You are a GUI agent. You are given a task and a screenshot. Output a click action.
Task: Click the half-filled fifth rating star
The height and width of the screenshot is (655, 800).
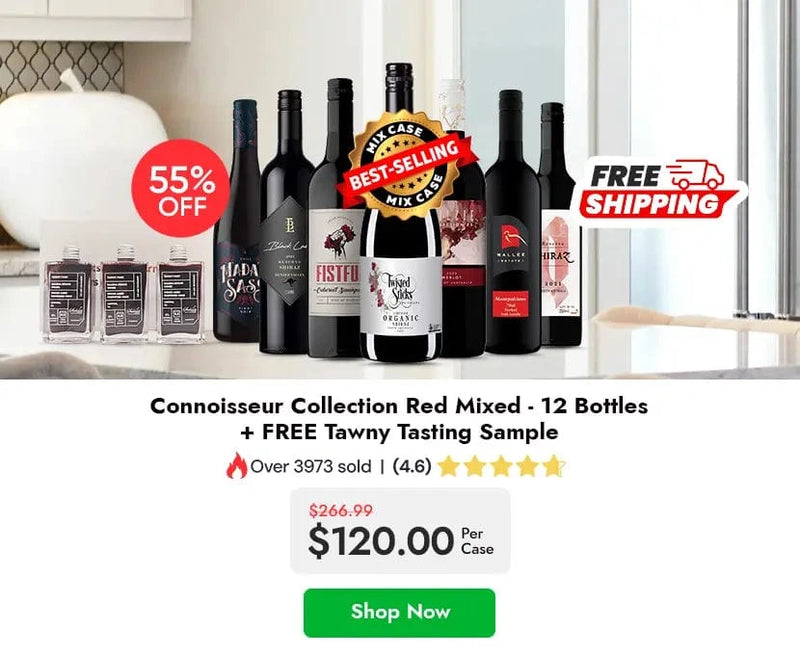pos(553,466)
